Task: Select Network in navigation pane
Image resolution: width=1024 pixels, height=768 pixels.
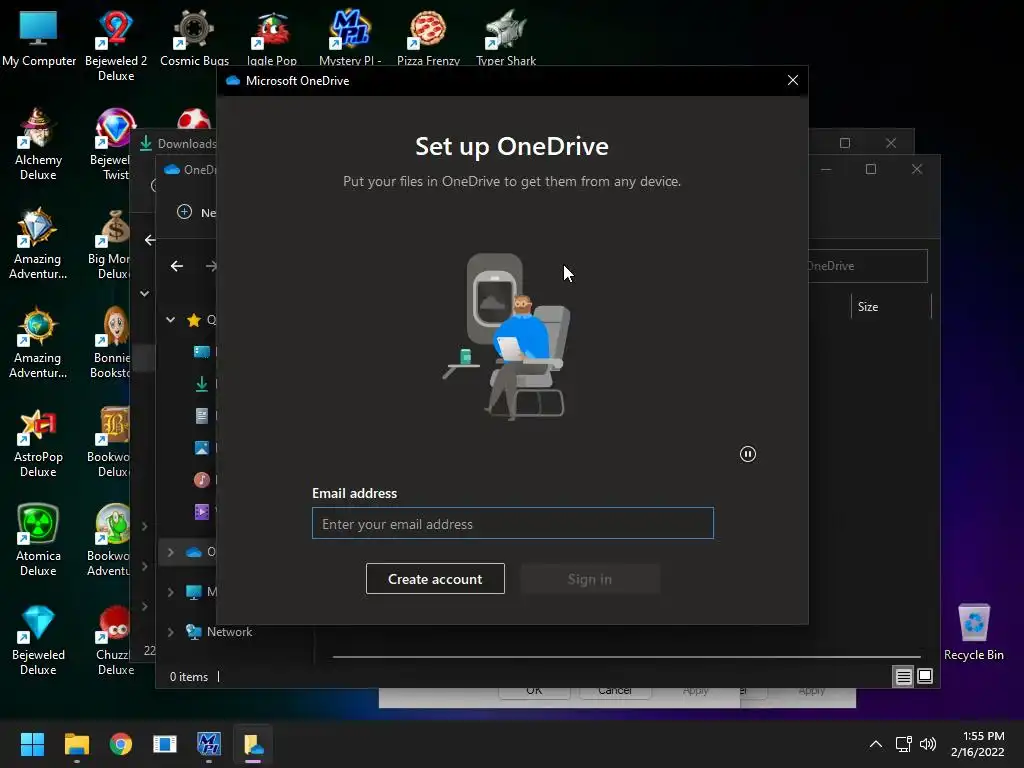Action: [229, 632]
